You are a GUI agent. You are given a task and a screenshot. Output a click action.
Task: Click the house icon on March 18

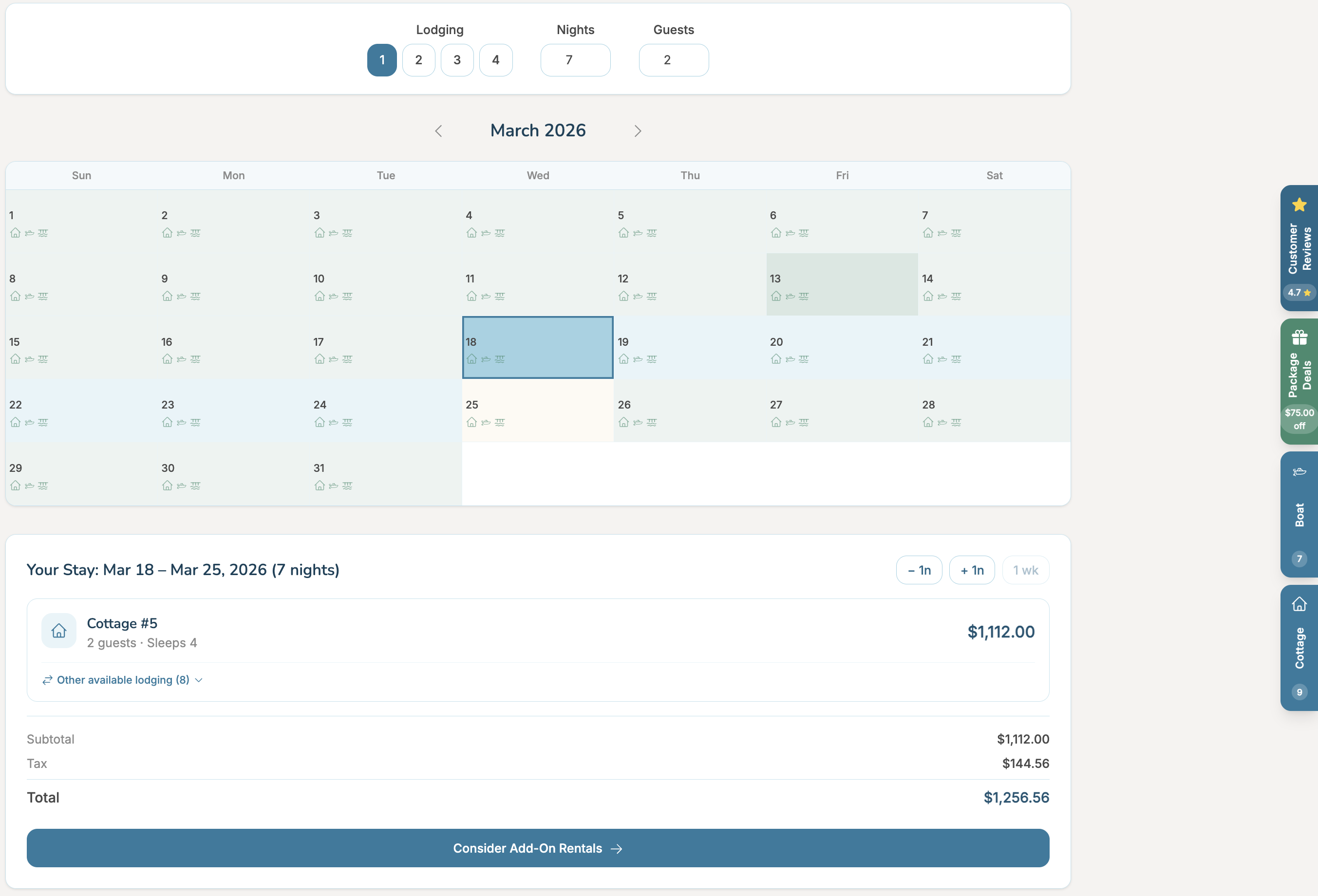[x=472, y=359]
